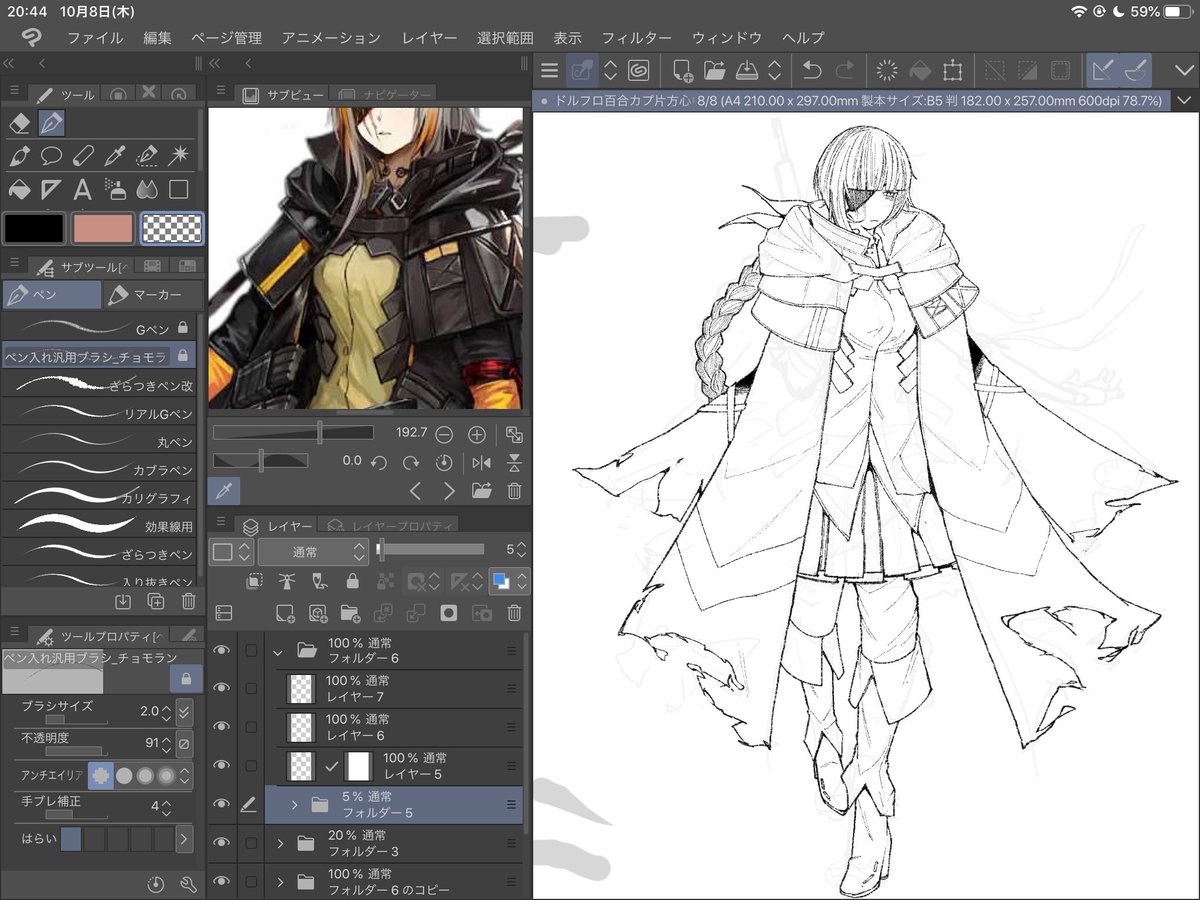Viewport: 1200px width, 900px height.
Task: Hide the レイヤー6 layer
Action: (x=222, y=727)
